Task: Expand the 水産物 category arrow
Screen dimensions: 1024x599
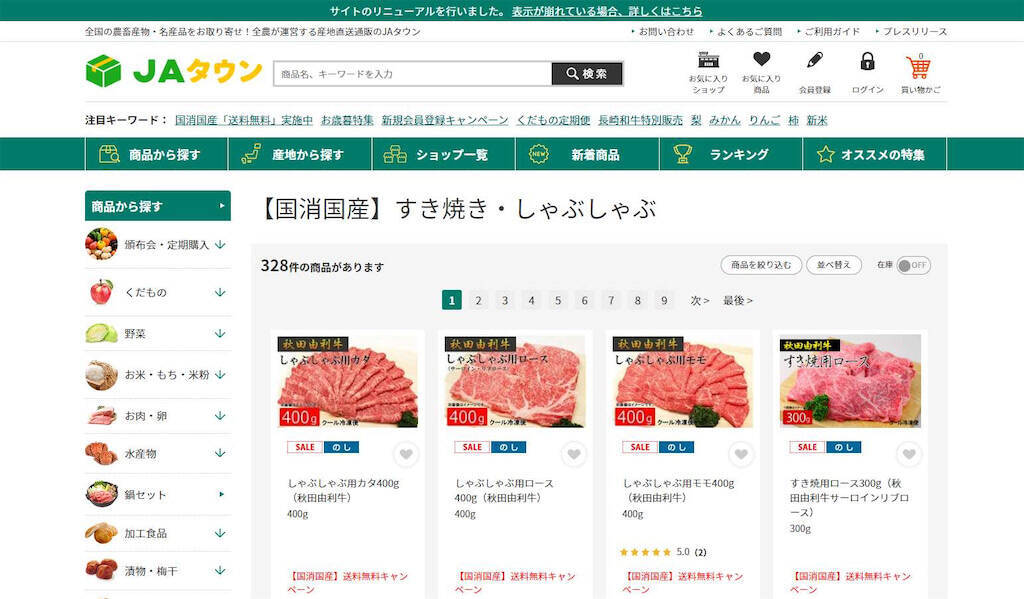Action: click(220, 453)
